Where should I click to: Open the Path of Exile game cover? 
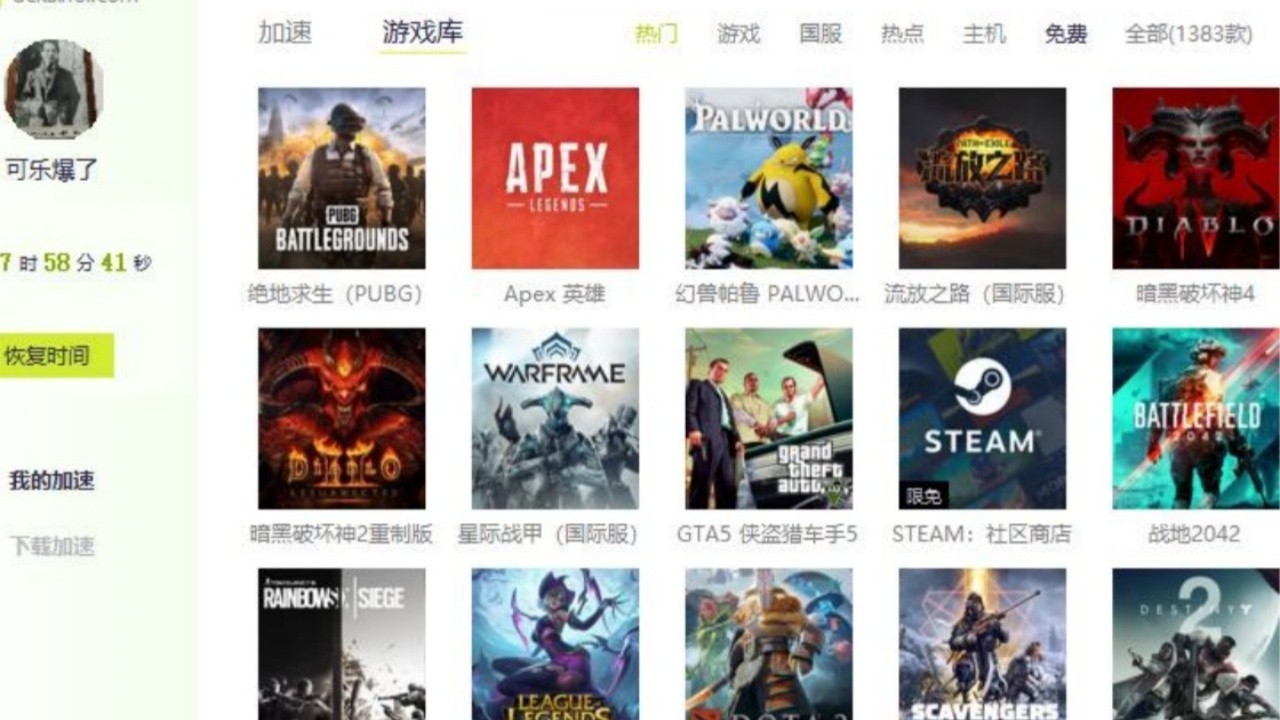(x=981, y=178)
